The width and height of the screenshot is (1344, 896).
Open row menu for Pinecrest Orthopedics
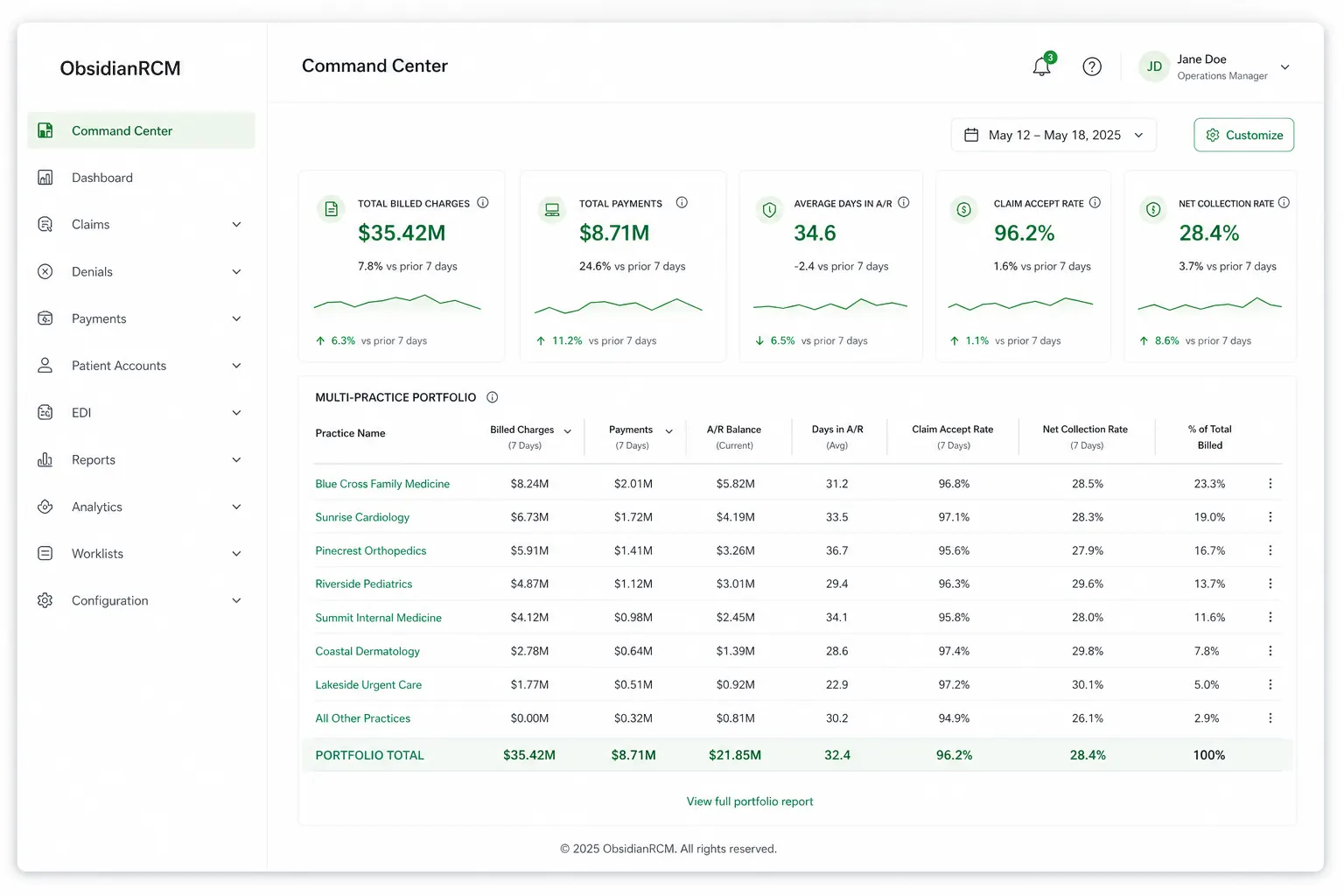click(x=1270, y=550)
